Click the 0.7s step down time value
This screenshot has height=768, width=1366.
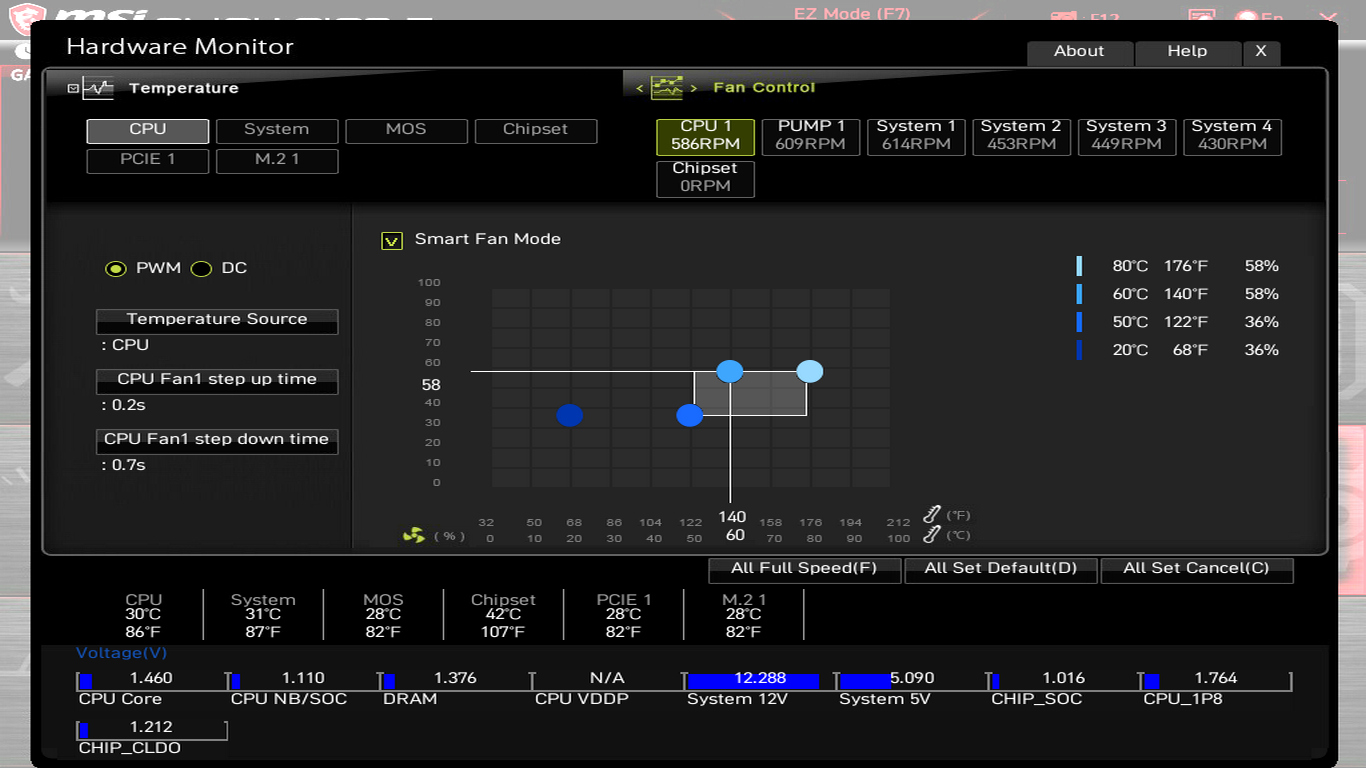tap(128, 465)
